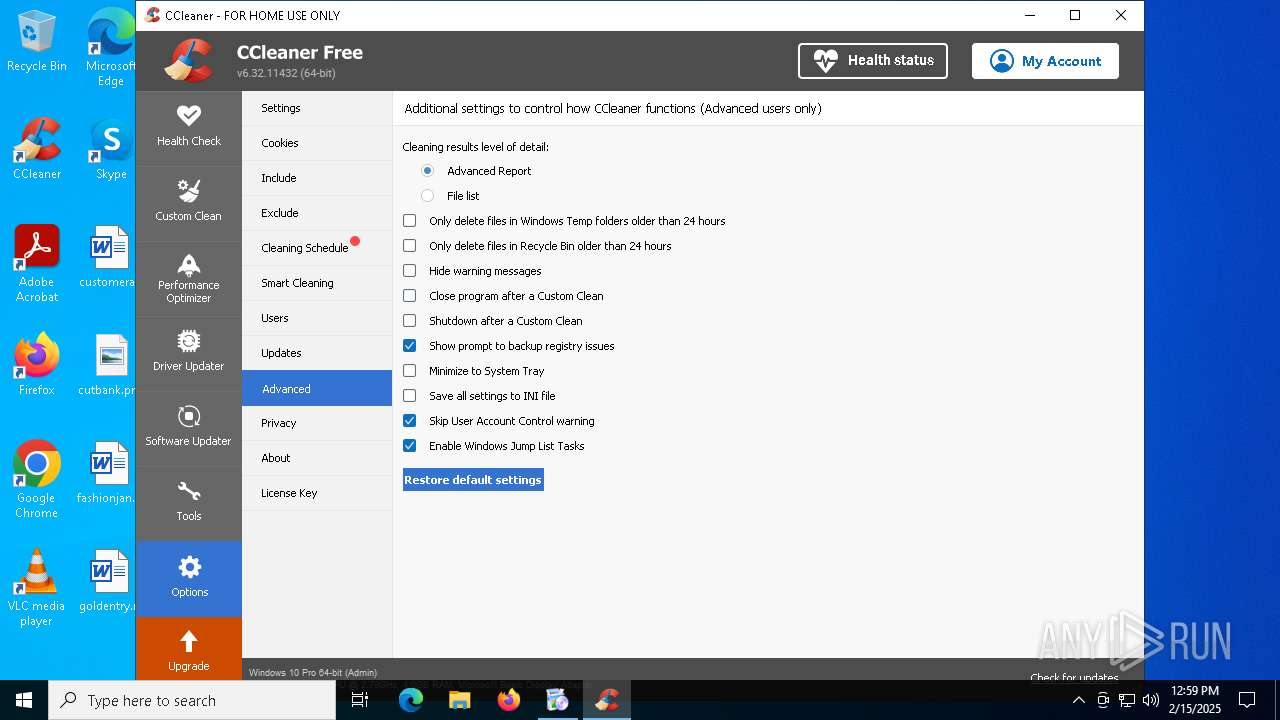Open the Cookies options page

[x=317, y=143]
